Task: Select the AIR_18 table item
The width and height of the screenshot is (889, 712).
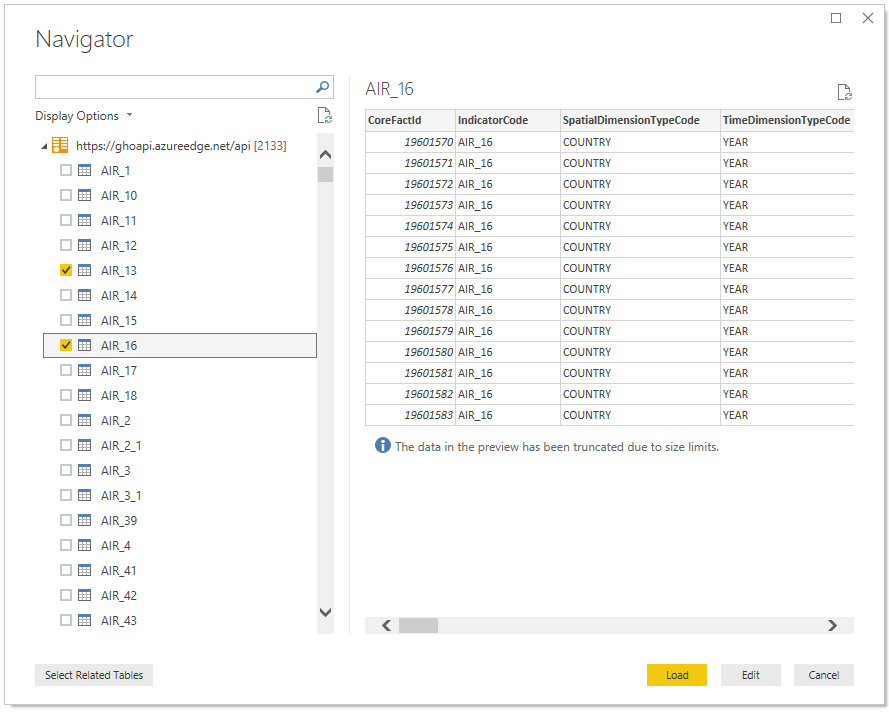Action: [119, 396]
